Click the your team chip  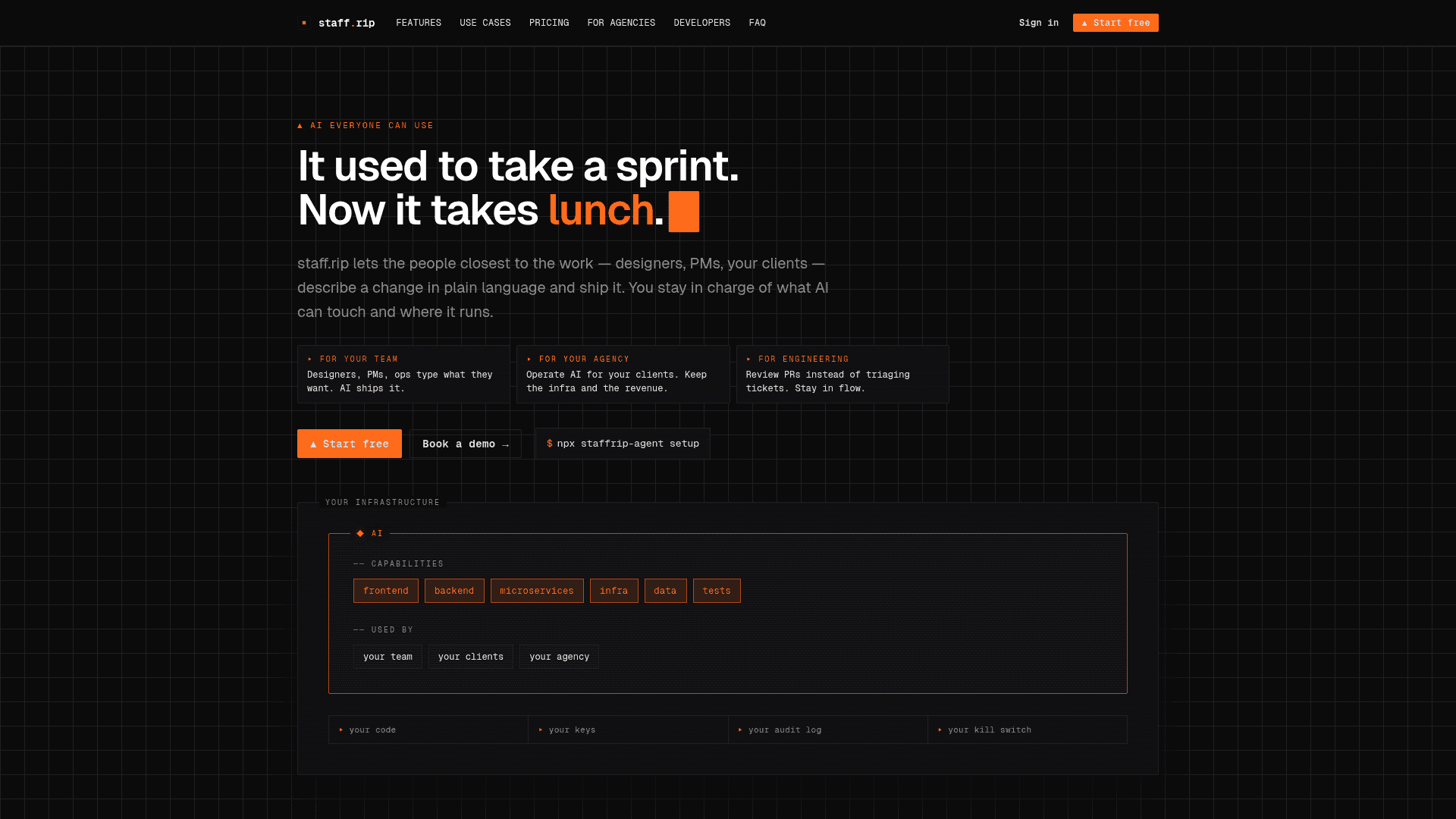(388, 657)
